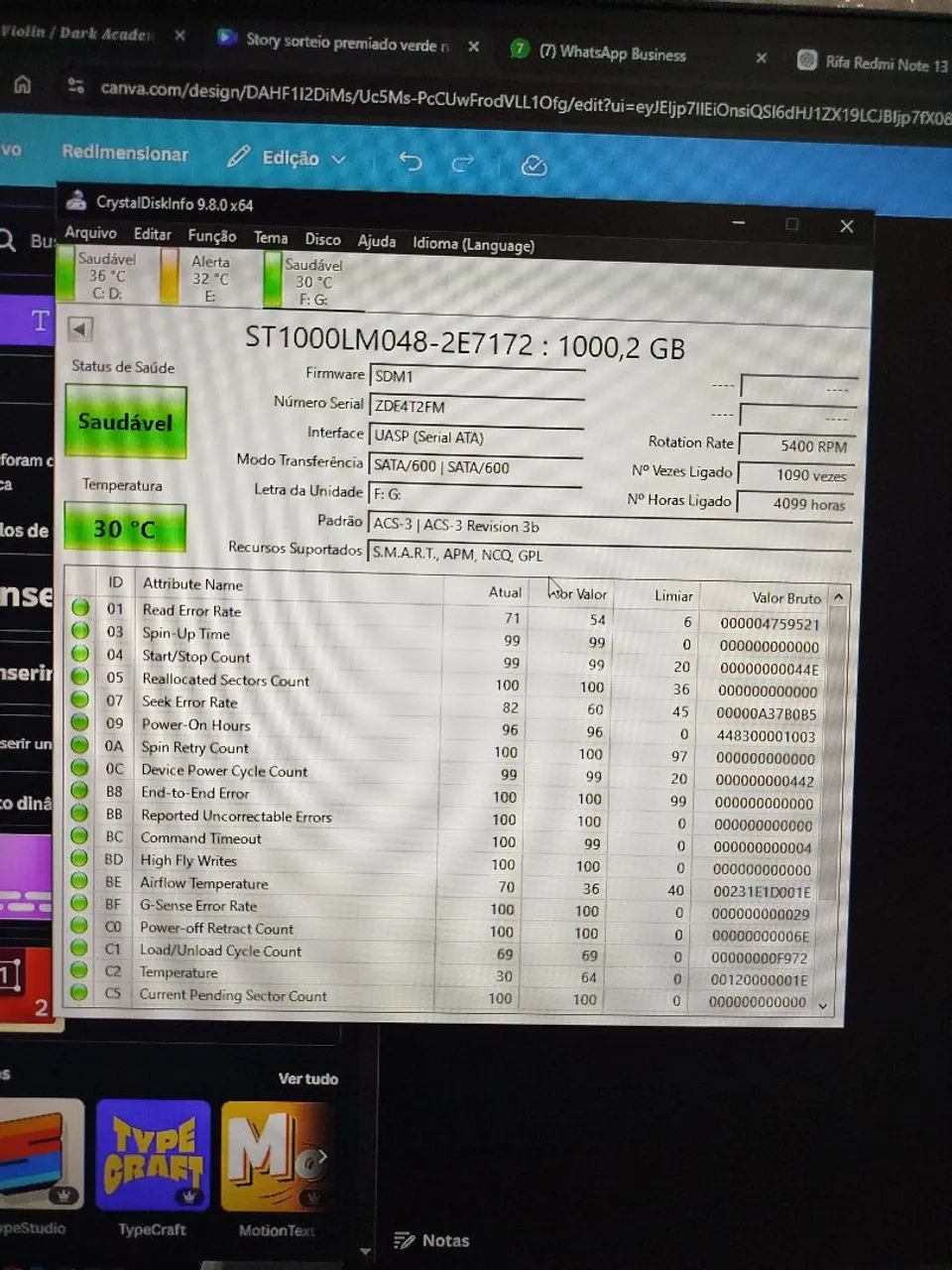Viewport: 952px width, 1270px height.
Task: Click the undo arrow in Canva toolbar
Action: pos(411,161)
